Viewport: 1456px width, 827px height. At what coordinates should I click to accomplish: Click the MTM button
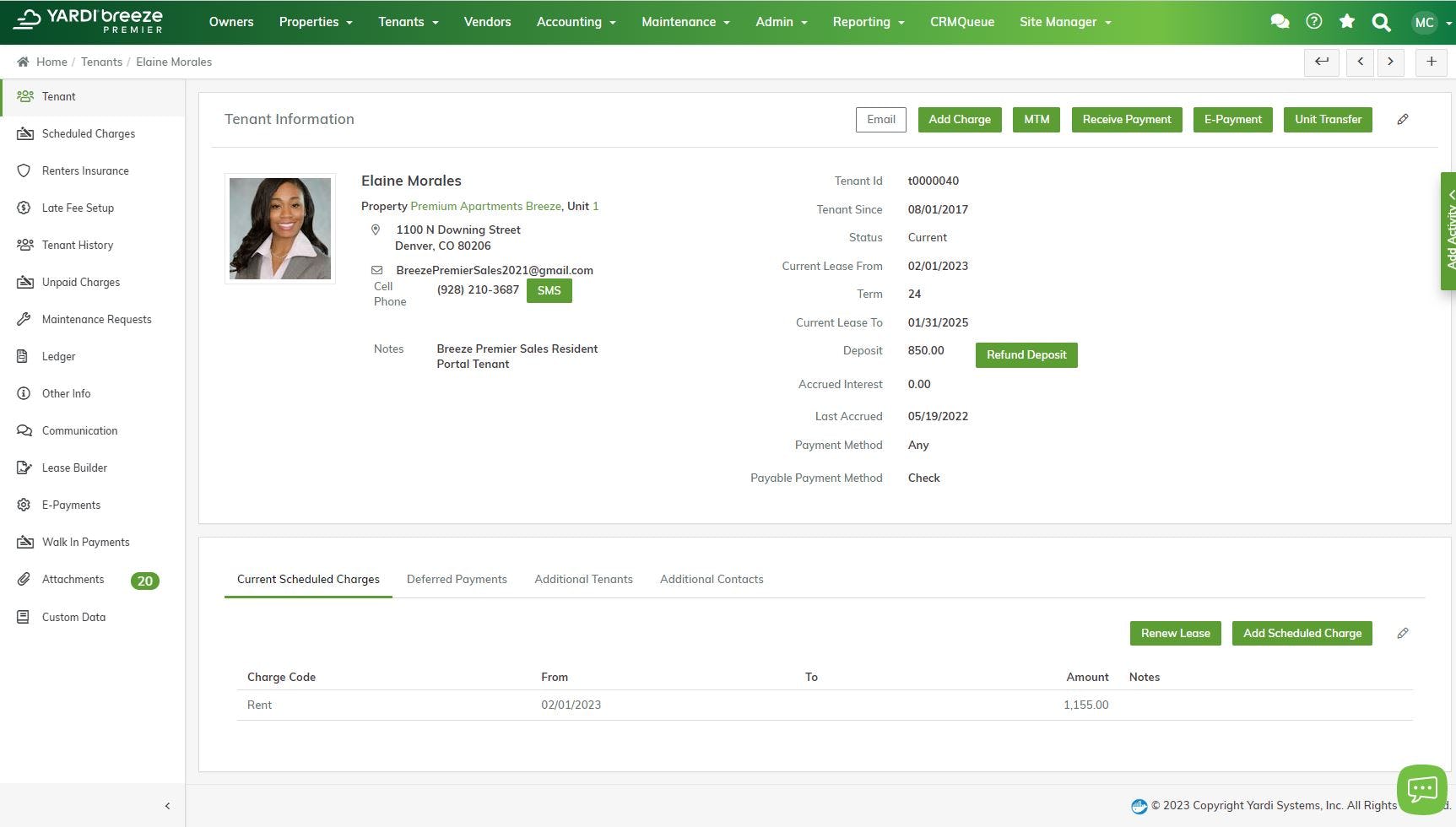1037,119
